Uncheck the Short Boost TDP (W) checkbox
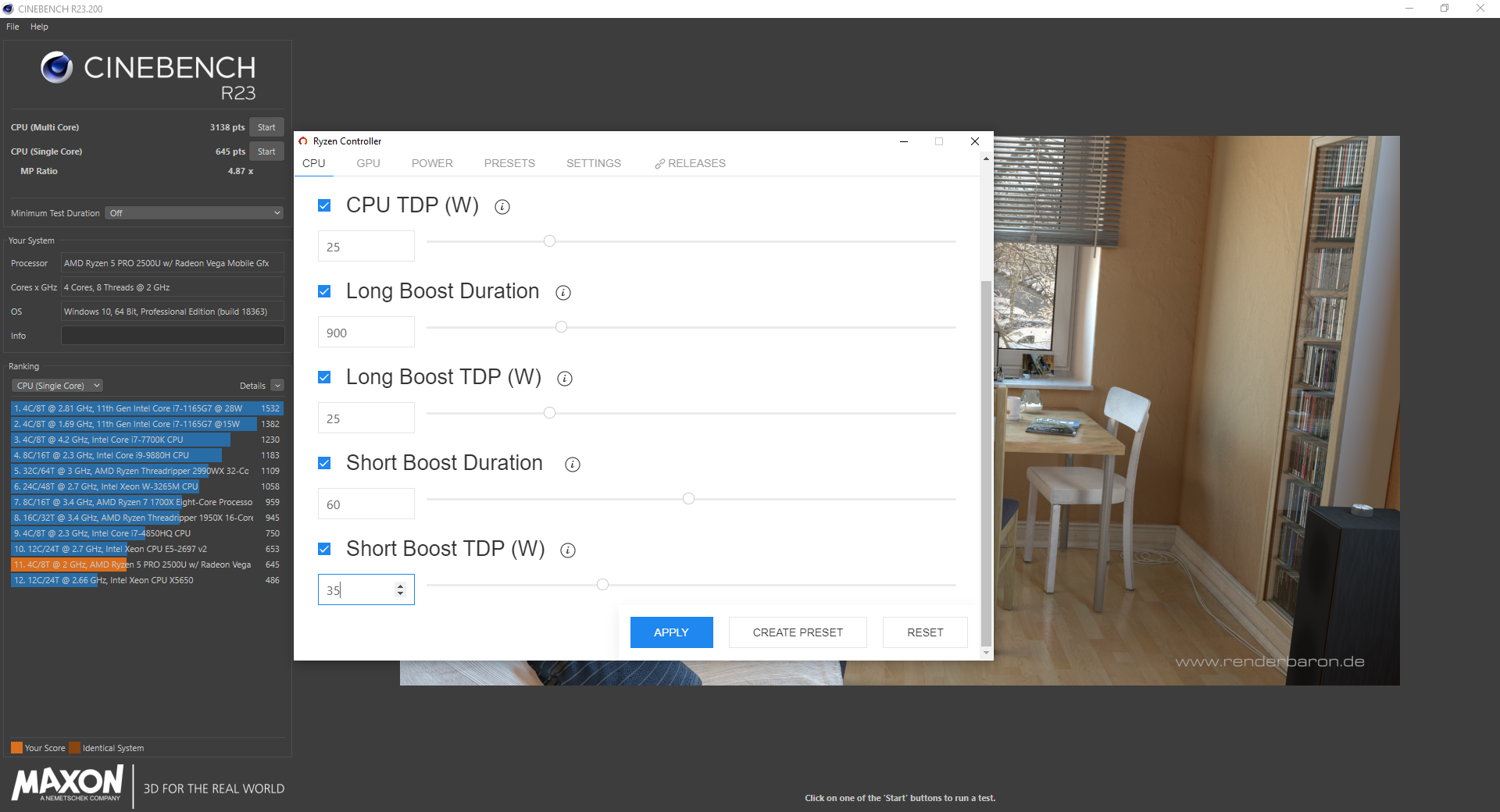Image resolution: width=1500 pixels, height=812 pixels. click(x=324, y=549)
